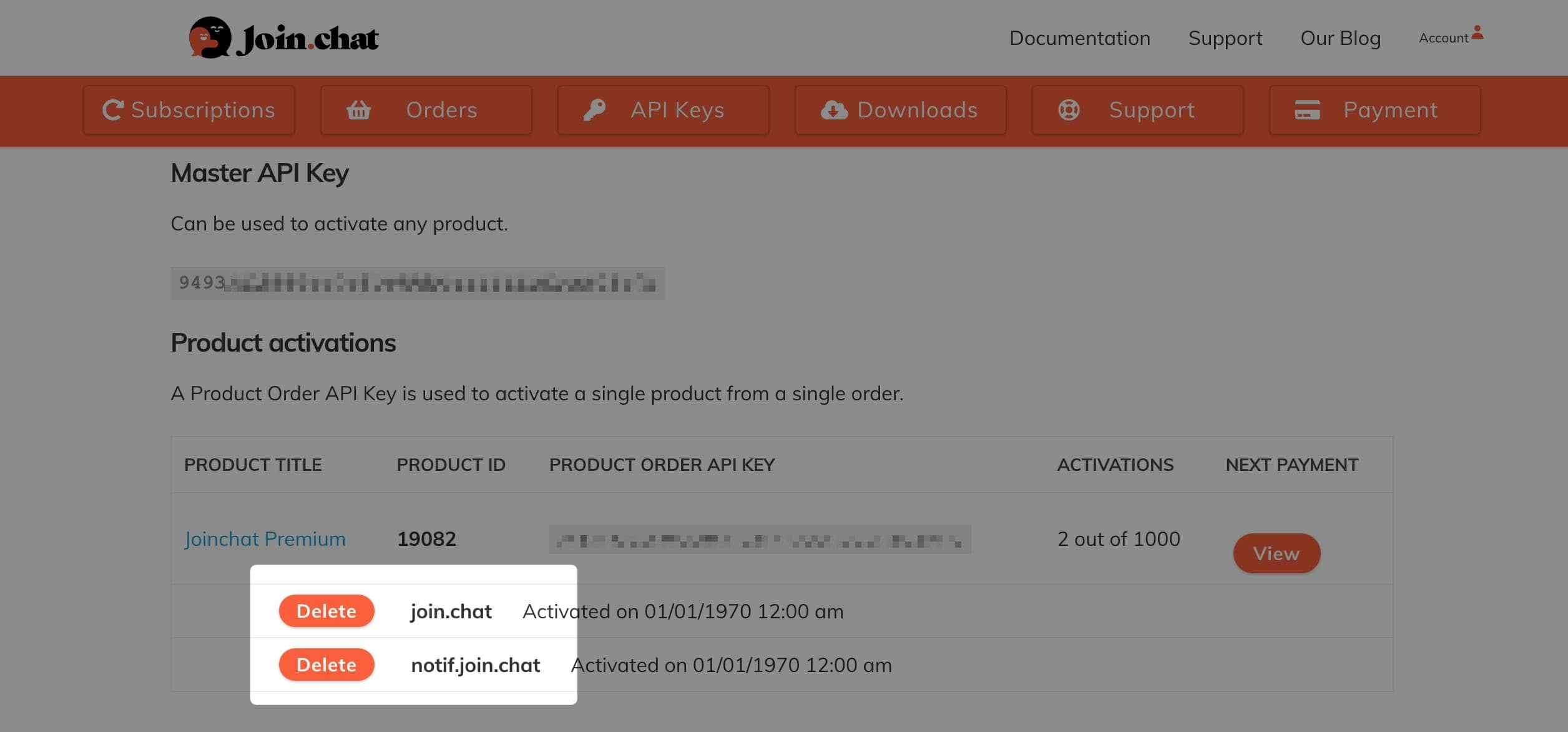This screenshot has height=732, width=1568.
Task: Open Documentation in top navigation
Action: pyautogui.click(x=1079, y=38)
